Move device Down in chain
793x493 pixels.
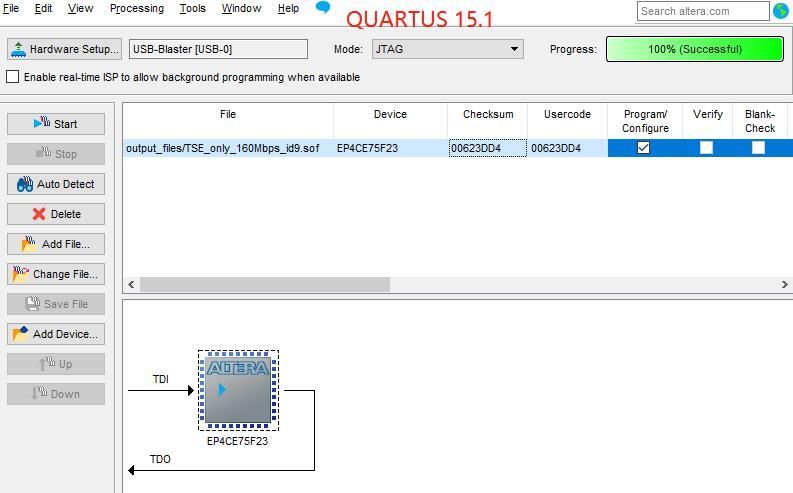[56, 394]
